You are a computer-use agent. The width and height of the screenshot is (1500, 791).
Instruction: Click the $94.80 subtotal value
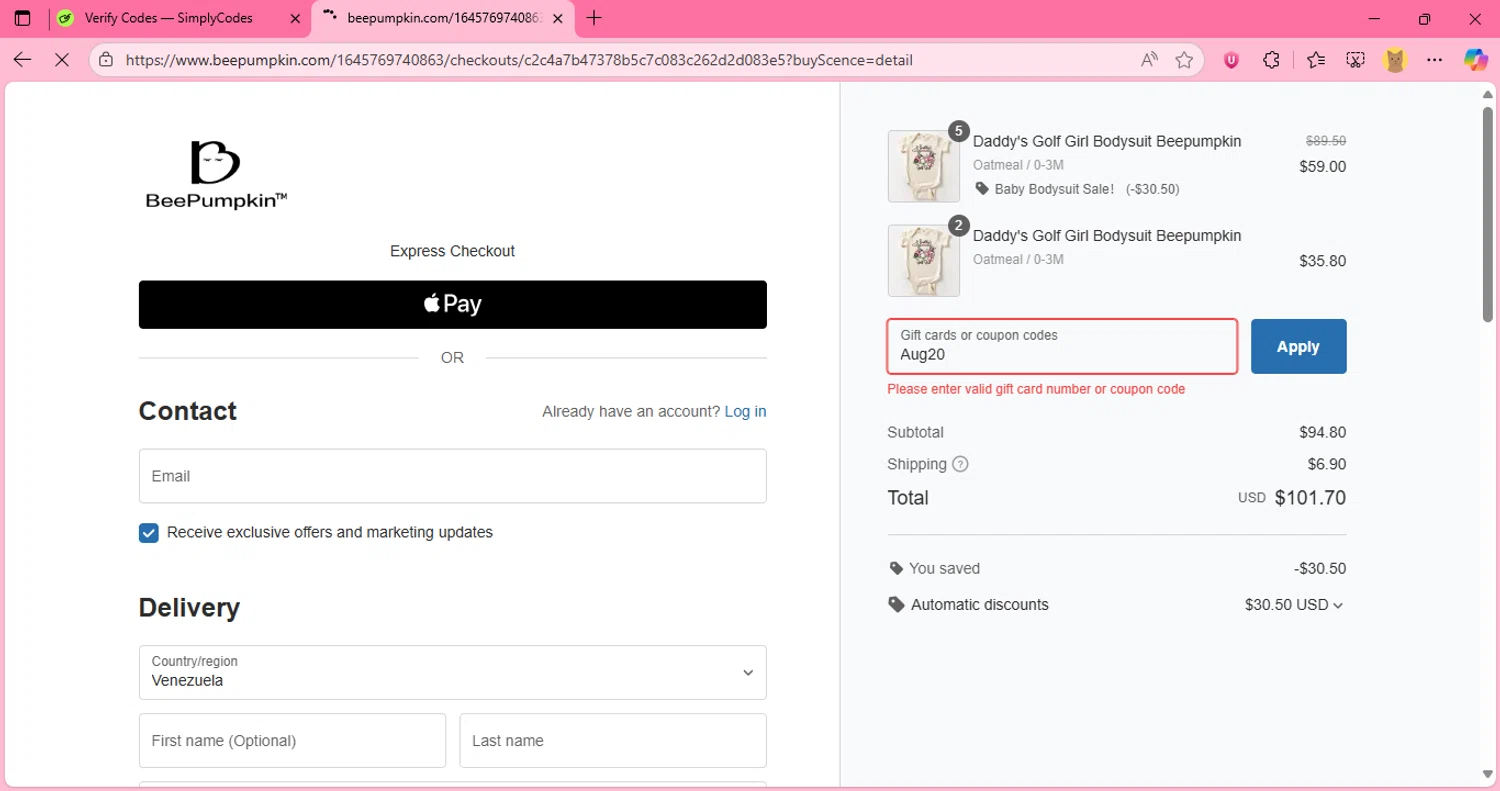pos(1322,432)
